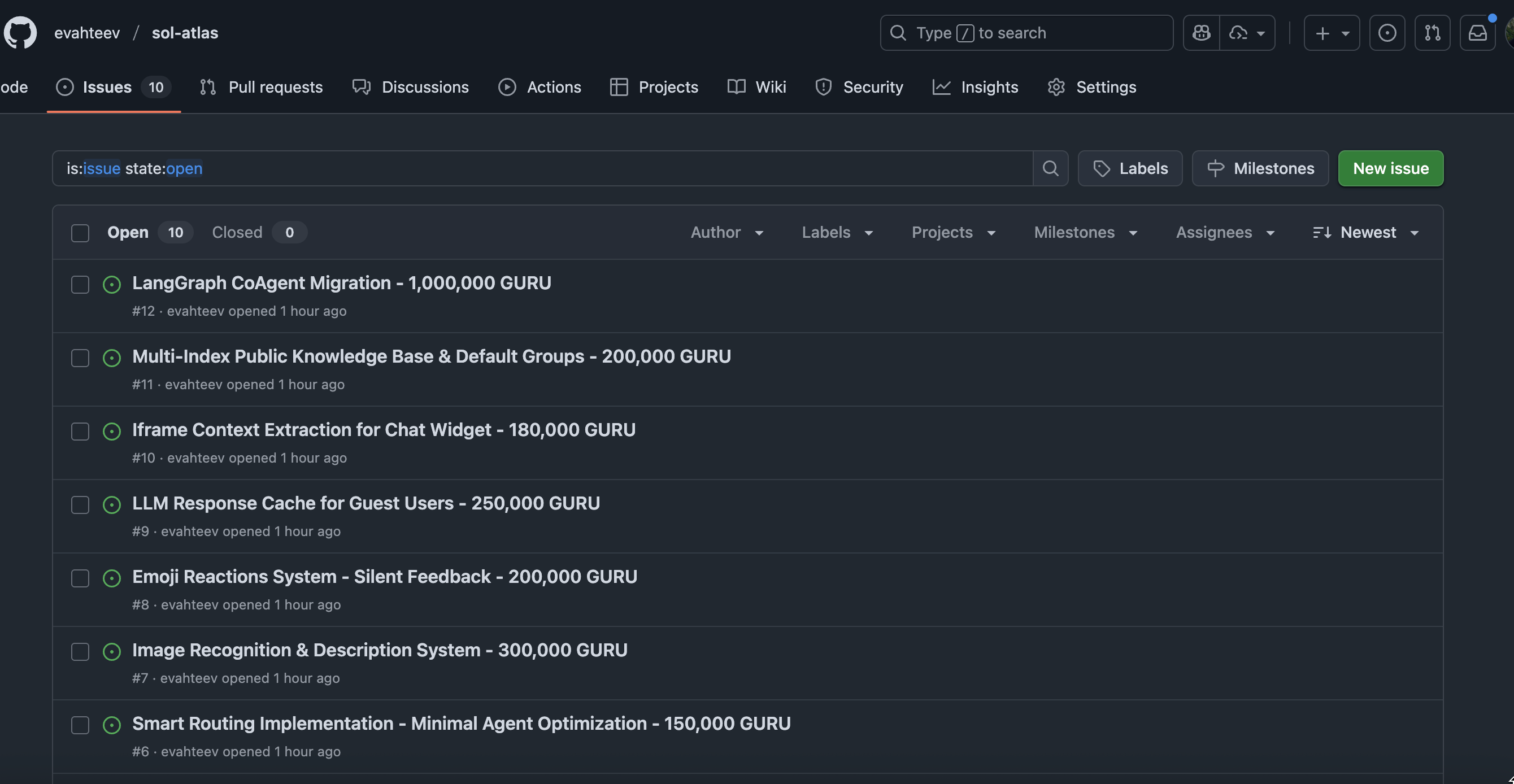Select all issues with the header checkbox
Viewport: 1514px width, 784px height.
pyautogui.click(x=80, y=233)
